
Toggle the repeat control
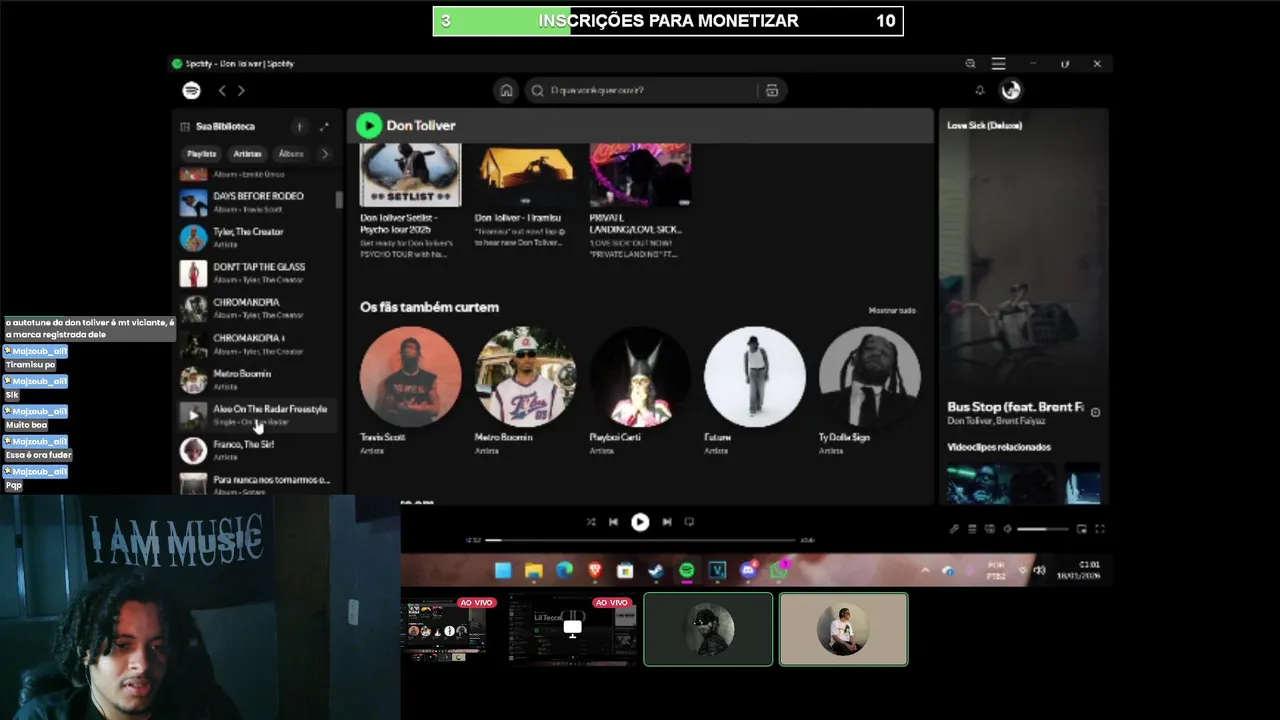click(689, 521)
